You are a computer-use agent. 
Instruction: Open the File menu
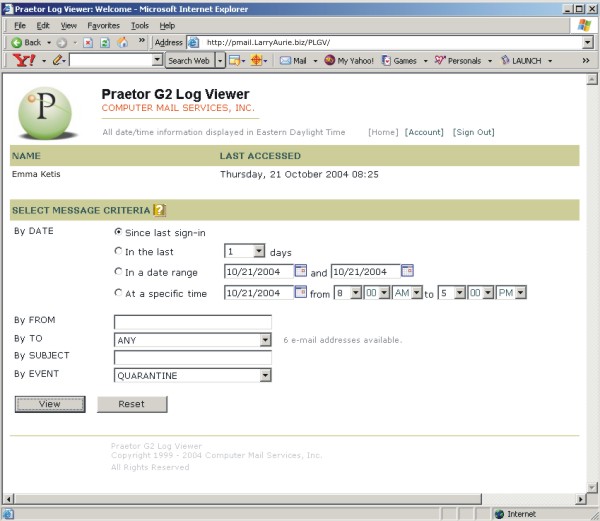click(x=20, y=26)
